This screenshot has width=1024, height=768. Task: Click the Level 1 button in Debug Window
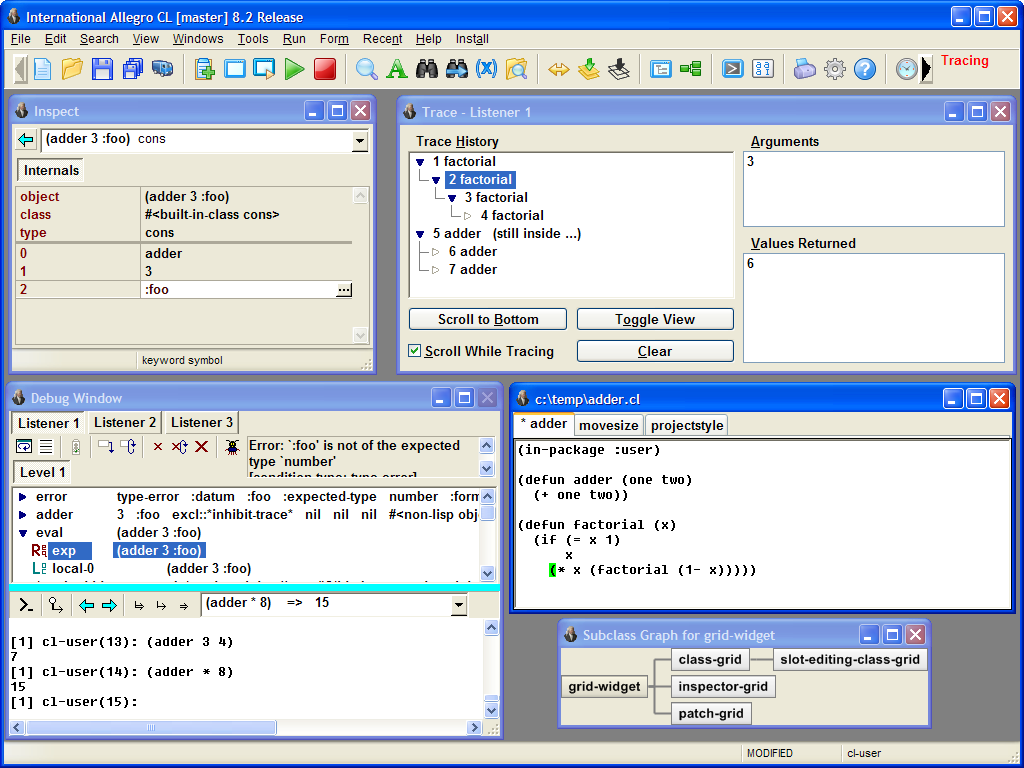coord(42,472)
